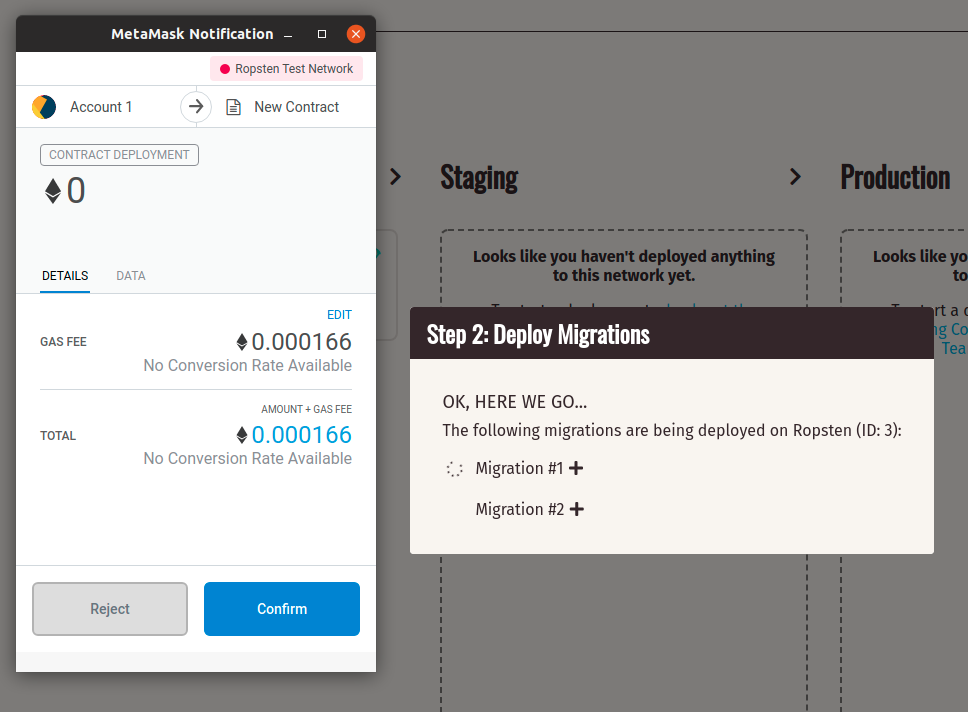968x712 pixels.
Task: Click the chevron arrow before Staging
Action: [395, 177]
